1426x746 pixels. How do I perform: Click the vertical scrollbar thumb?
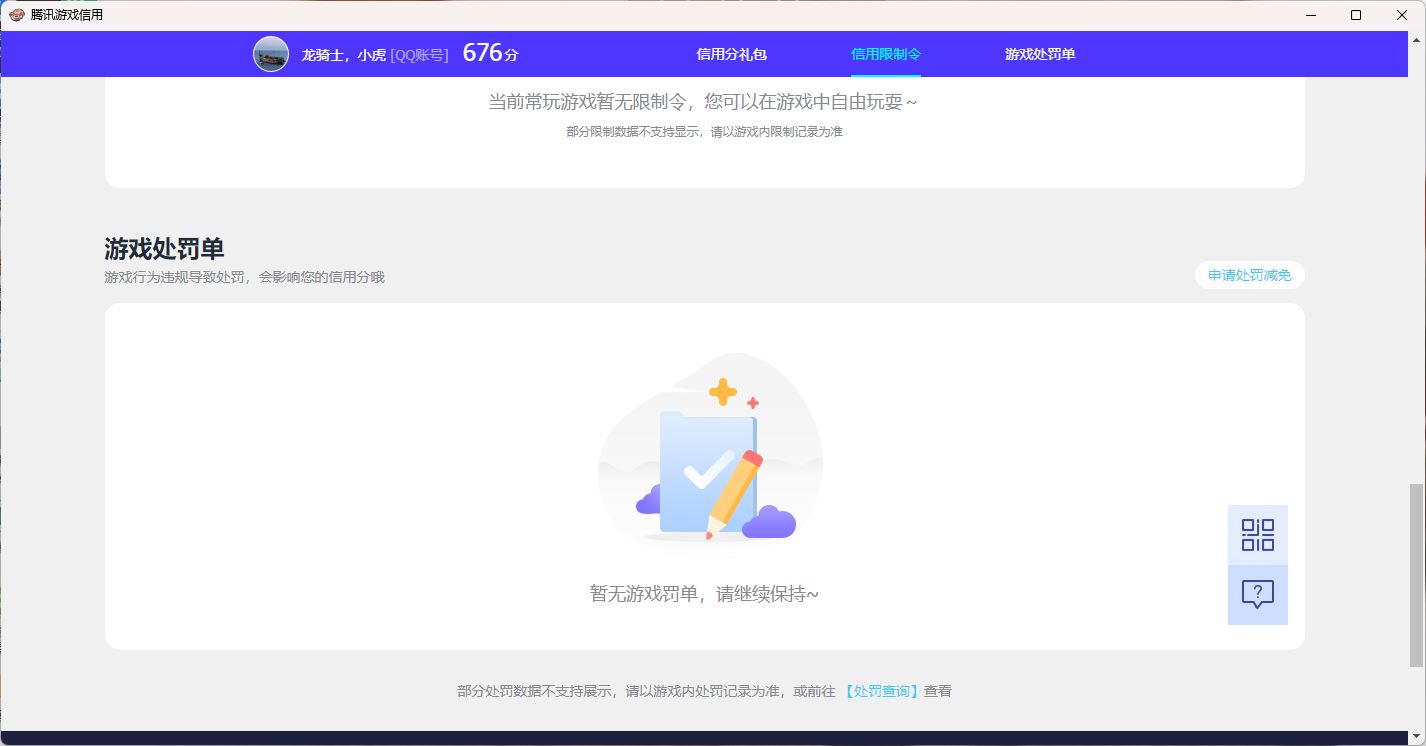point(1415,575)
